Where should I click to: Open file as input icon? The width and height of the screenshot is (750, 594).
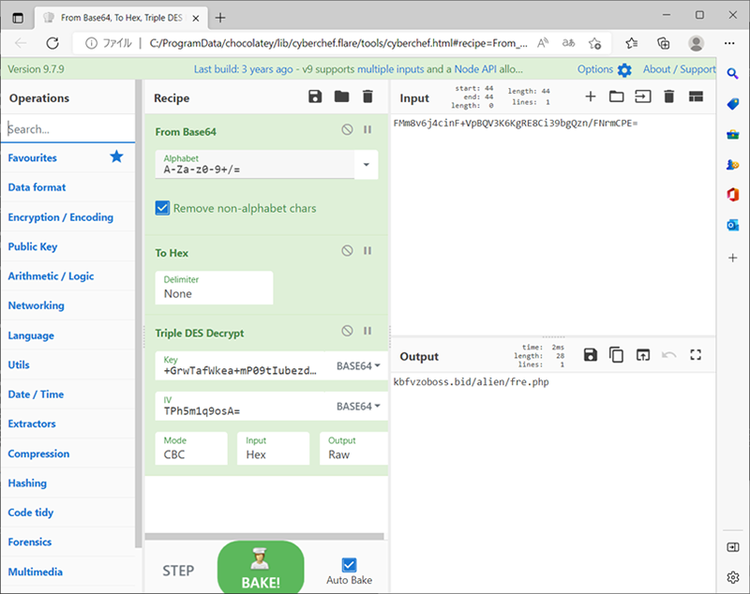point(643,97)
